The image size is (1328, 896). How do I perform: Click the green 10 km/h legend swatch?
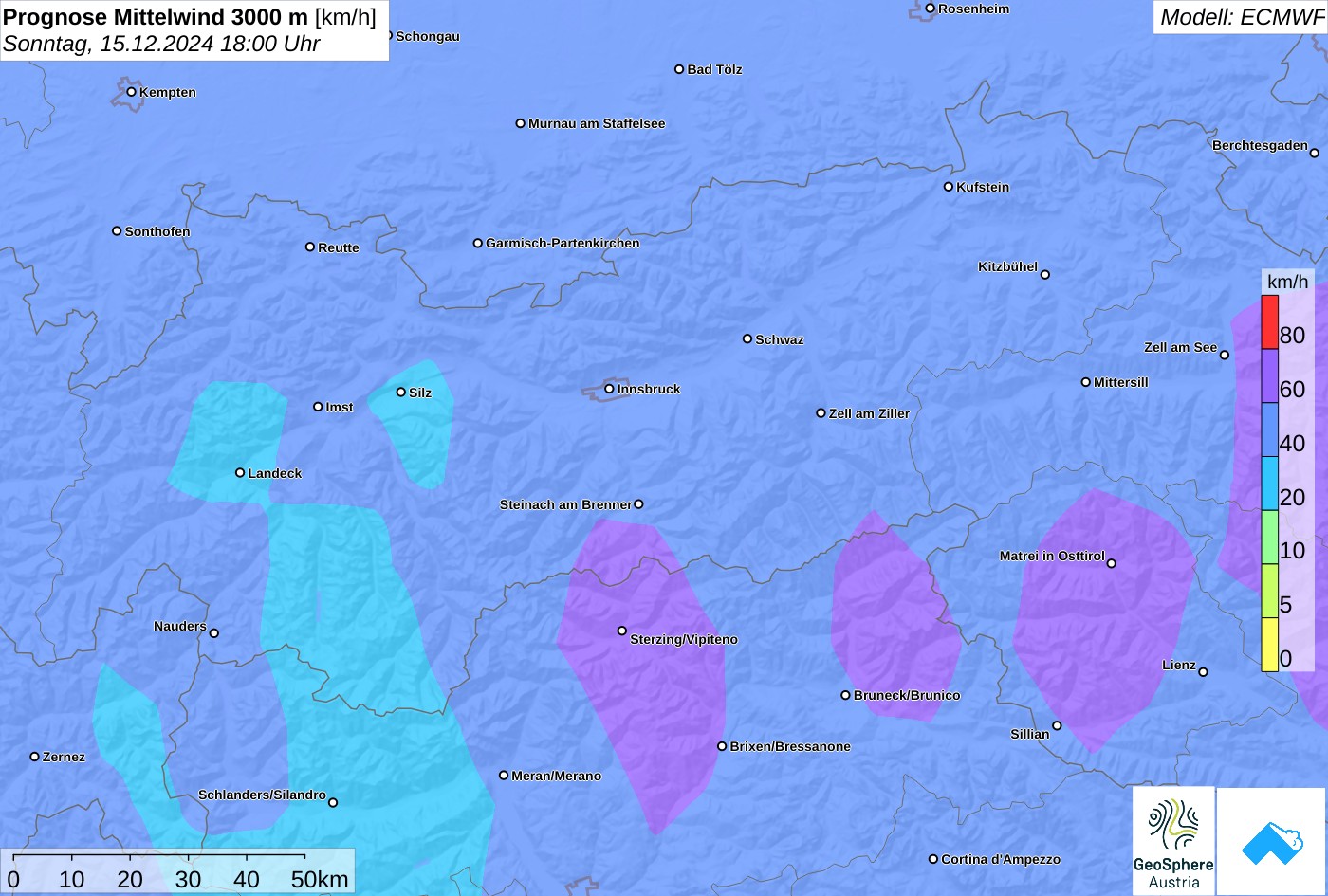(1269, 538)
